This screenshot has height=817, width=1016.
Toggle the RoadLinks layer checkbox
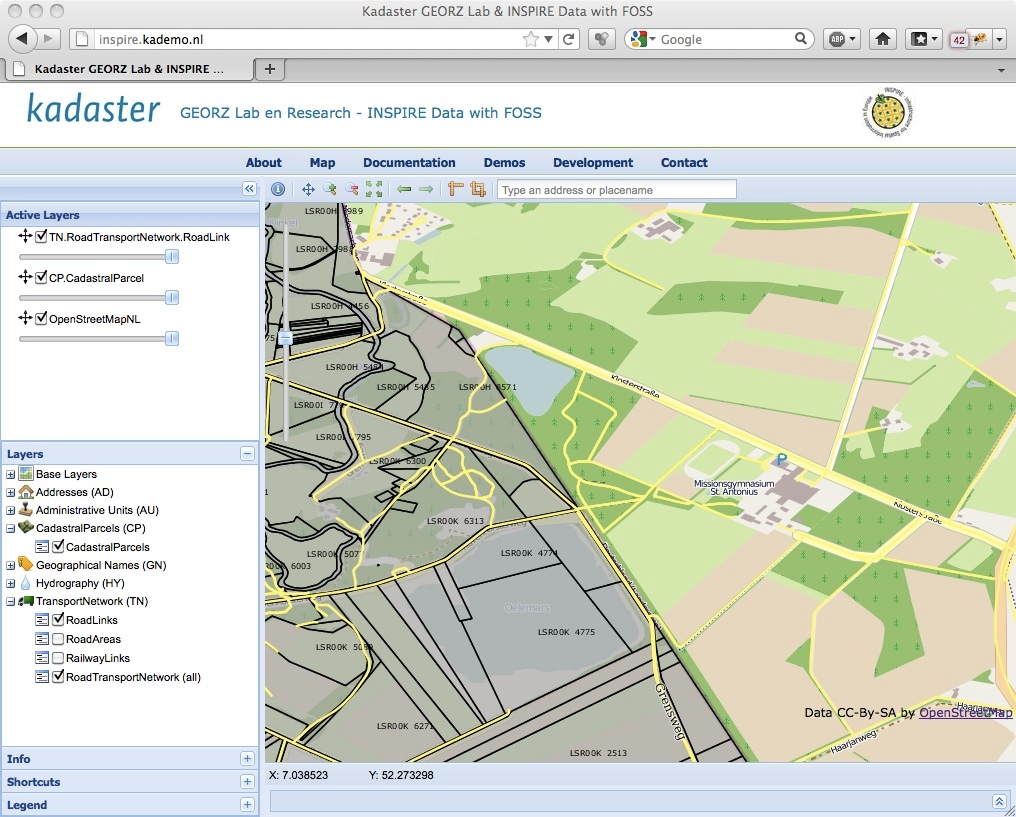(58, 620)
